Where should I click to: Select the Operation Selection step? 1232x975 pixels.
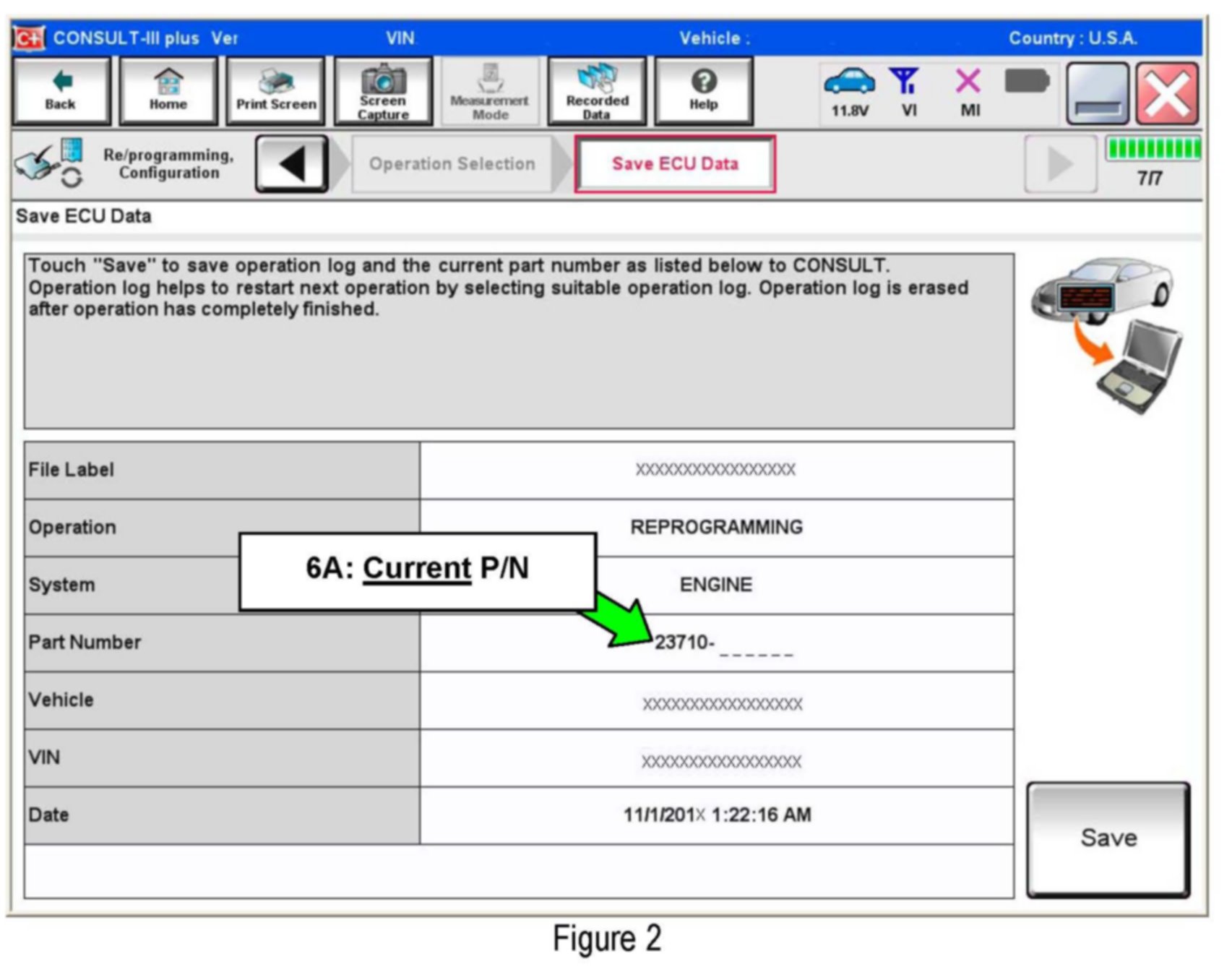coord(452,164)
